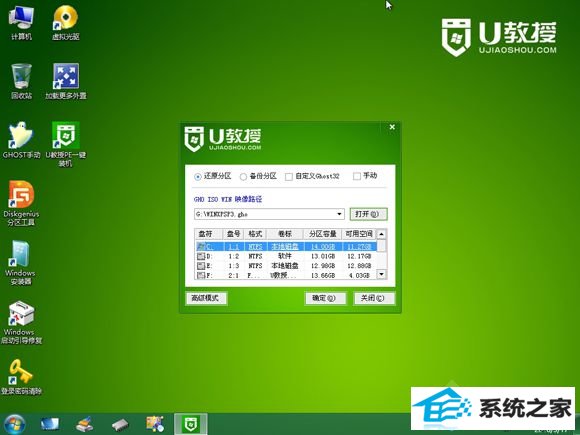Open the 计算机 desktop icon
The image size is (580, 435).
tap(21, 22)
